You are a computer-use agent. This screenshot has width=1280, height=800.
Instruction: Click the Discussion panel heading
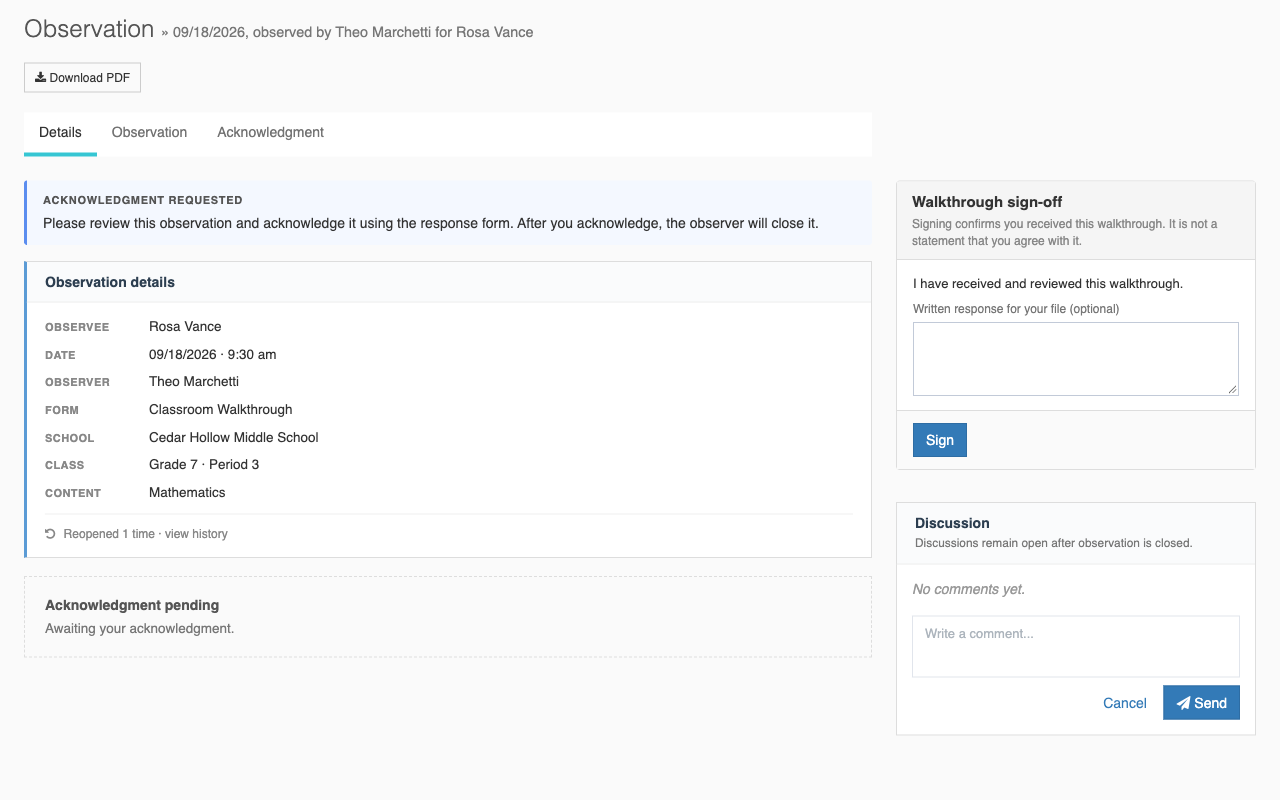point(952,523)
